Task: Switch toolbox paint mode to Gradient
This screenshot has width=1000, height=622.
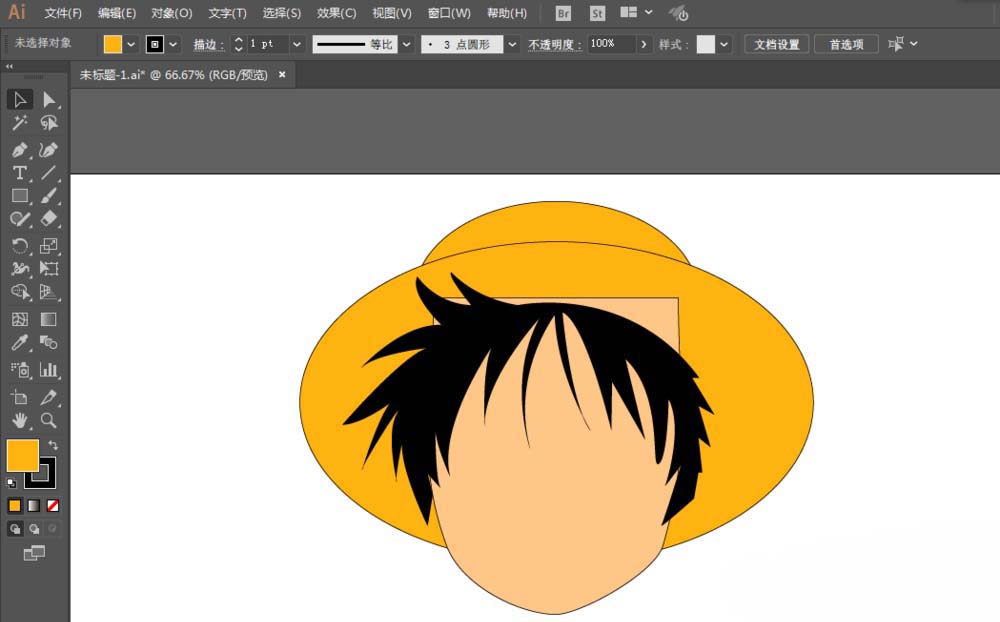Action: click(34, 506)
